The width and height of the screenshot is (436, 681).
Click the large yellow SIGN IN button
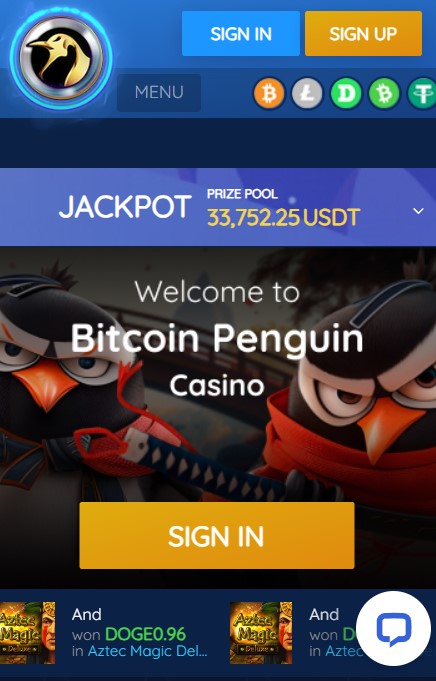click(x=217, y=536)
